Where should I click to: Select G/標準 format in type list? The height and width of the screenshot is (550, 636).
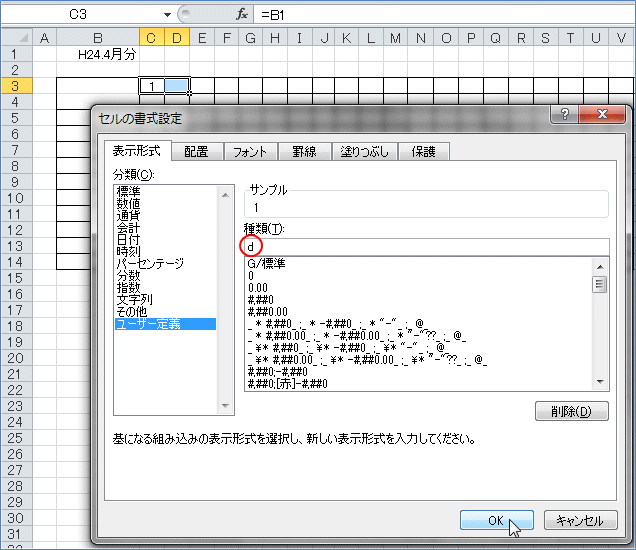[x=266, y=264]
